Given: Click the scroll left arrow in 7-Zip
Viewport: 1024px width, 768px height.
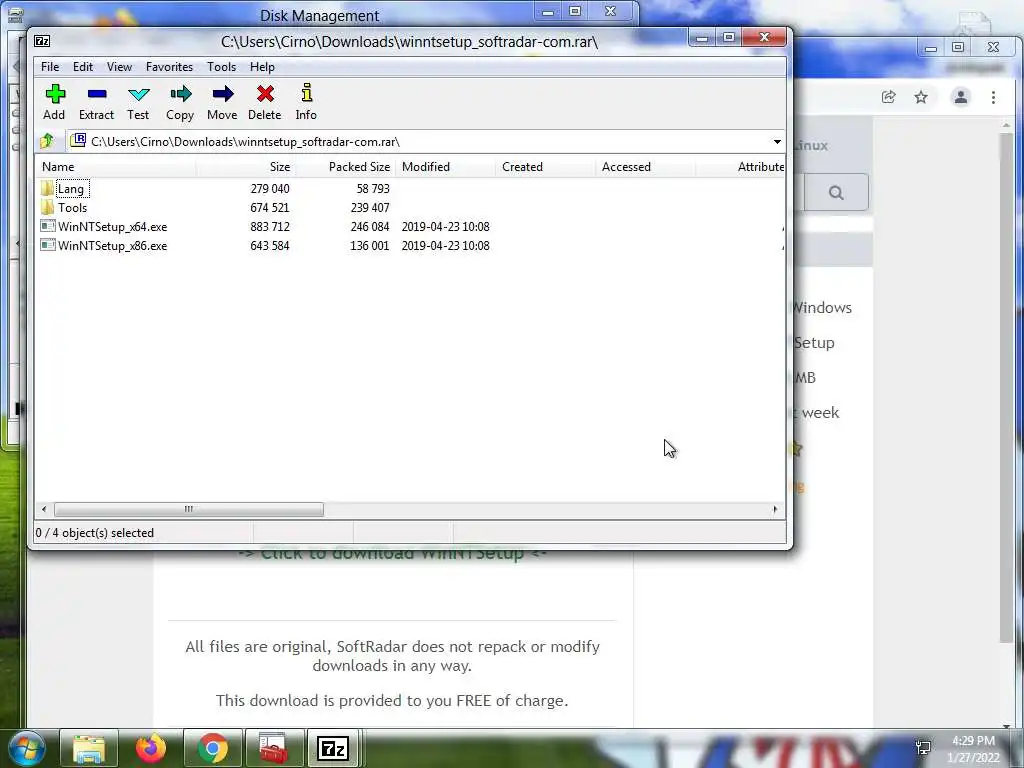Looking at the screenshot, I should pyautogui.click(x=44, y=509).
